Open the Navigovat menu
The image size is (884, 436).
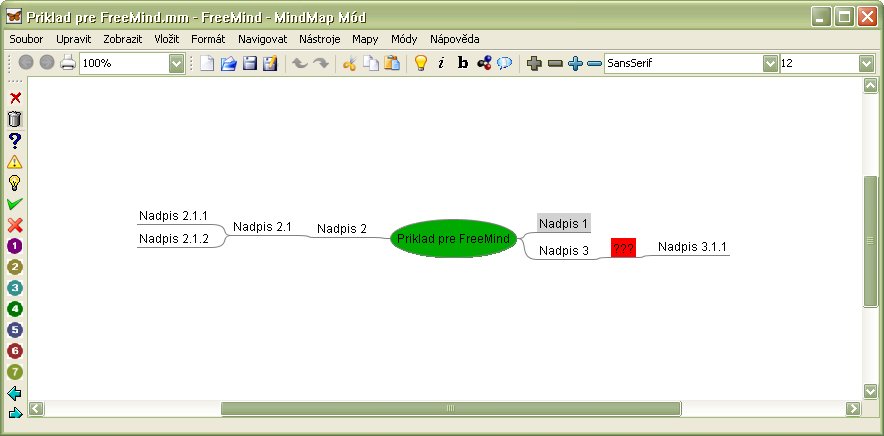point(263,39)
